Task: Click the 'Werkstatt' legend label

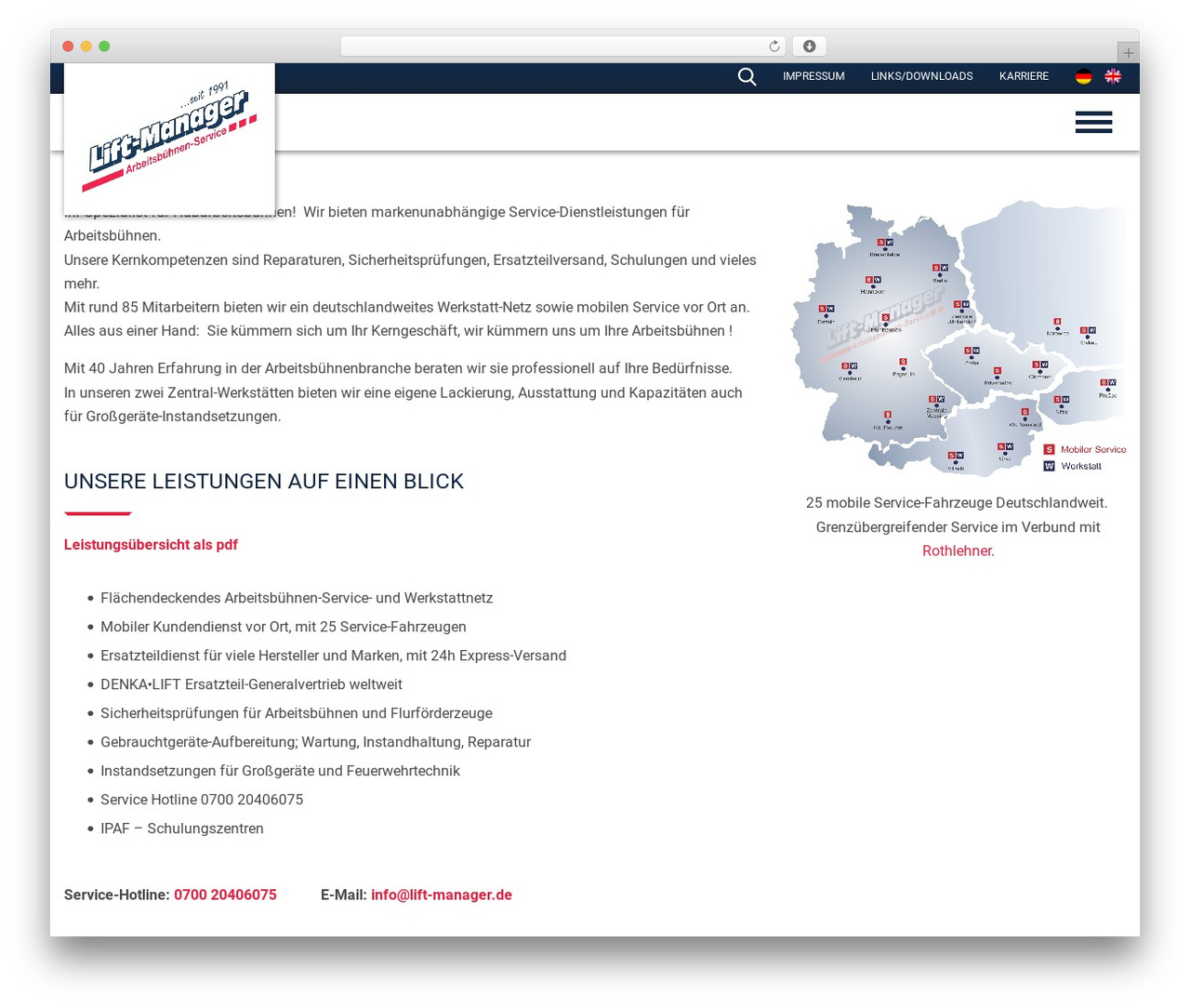Action: [x=1081, y=466]
